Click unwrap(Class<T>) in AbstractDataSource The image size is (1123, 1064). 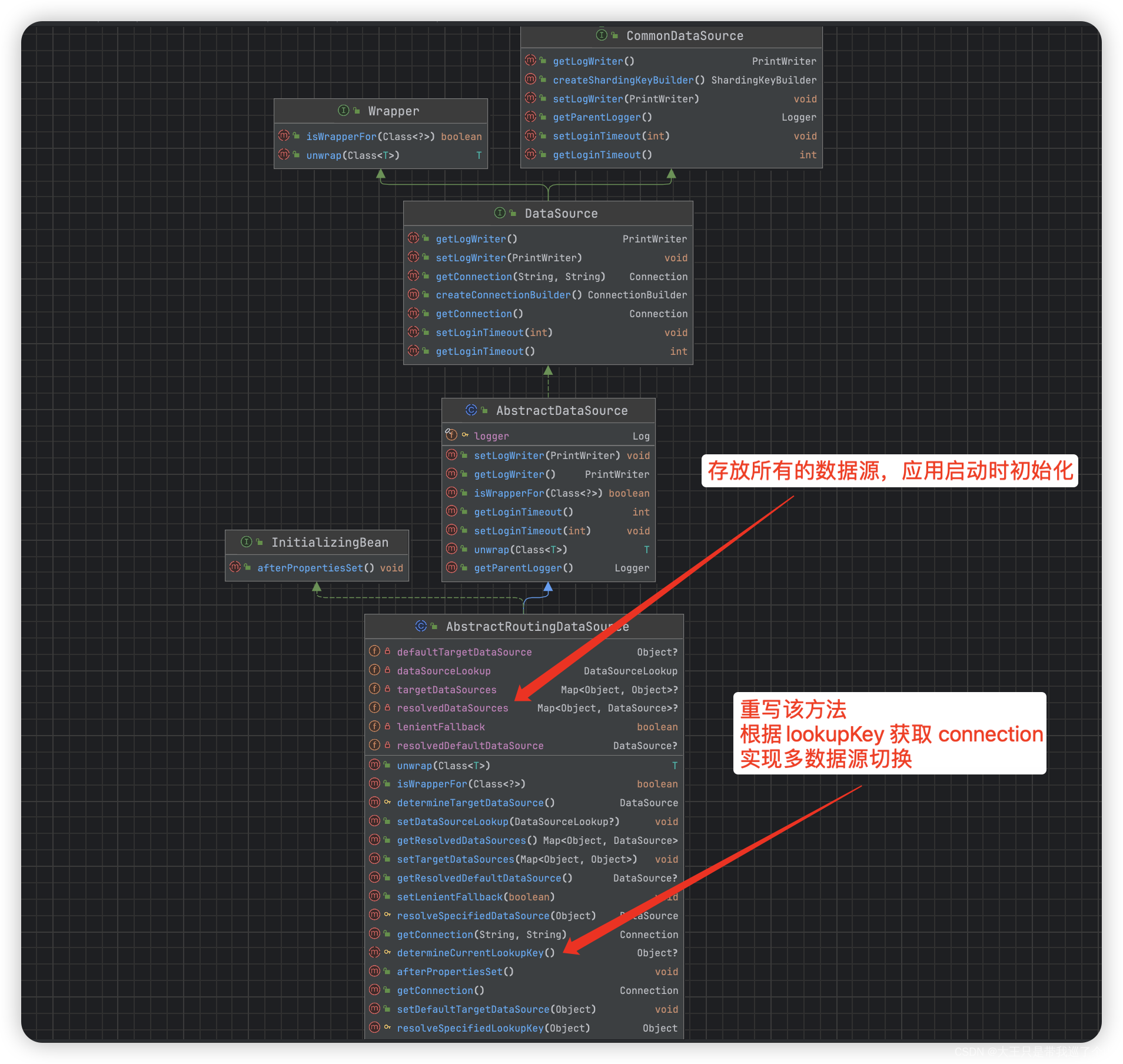(x=520, y=550)
